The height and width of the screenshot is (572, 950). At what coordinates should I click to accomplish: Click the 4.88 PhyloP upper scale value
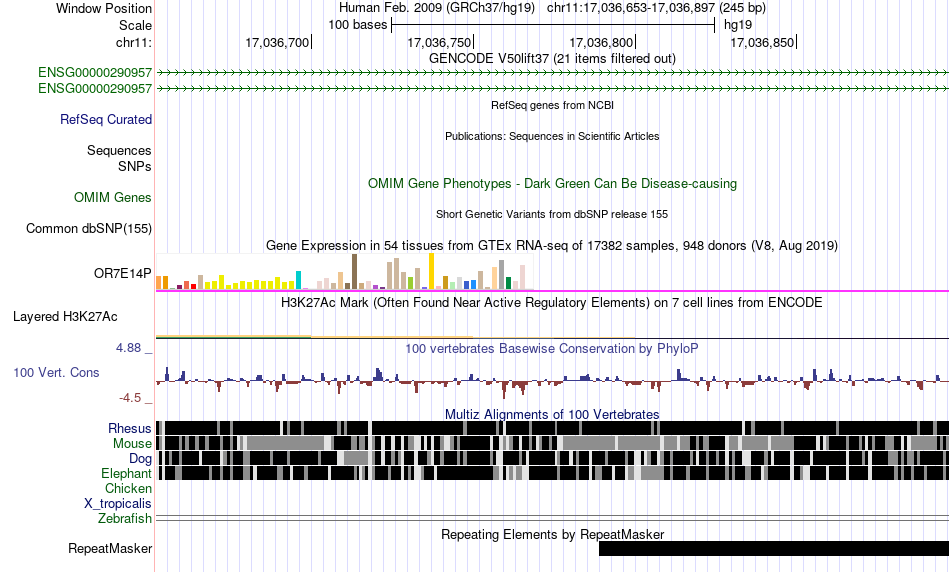[x=128, y=348]
